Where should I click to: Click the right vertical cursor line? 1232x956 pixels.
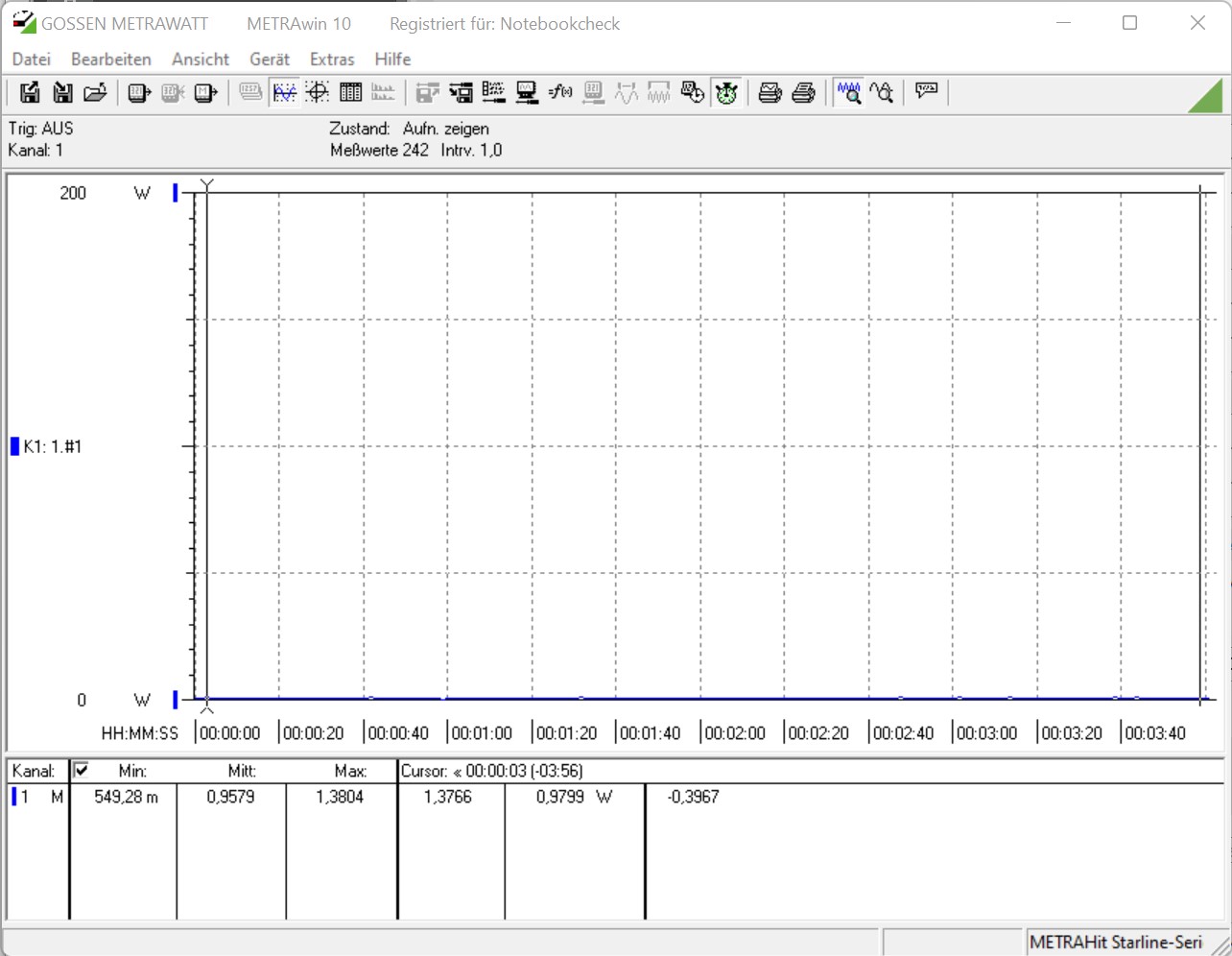point(1200,446)
